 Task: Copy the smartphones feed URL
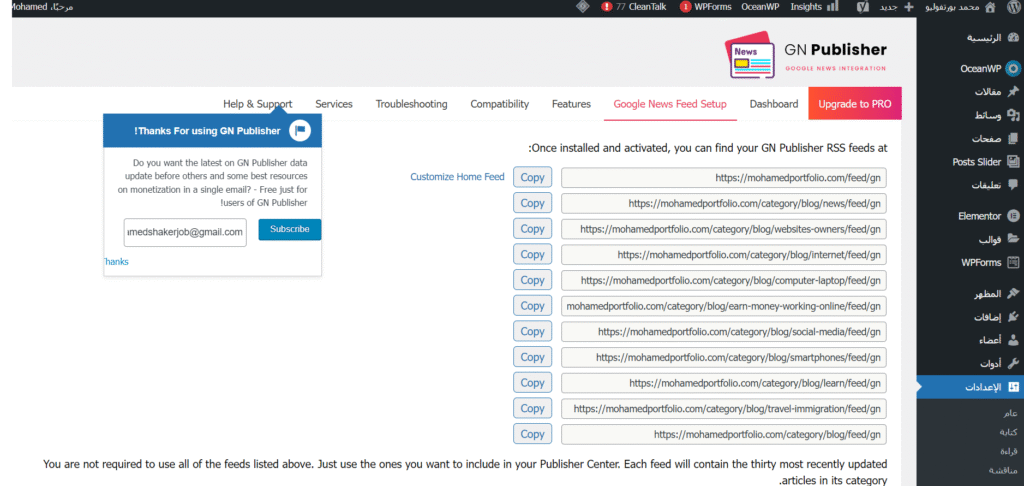tap(532, 357)
